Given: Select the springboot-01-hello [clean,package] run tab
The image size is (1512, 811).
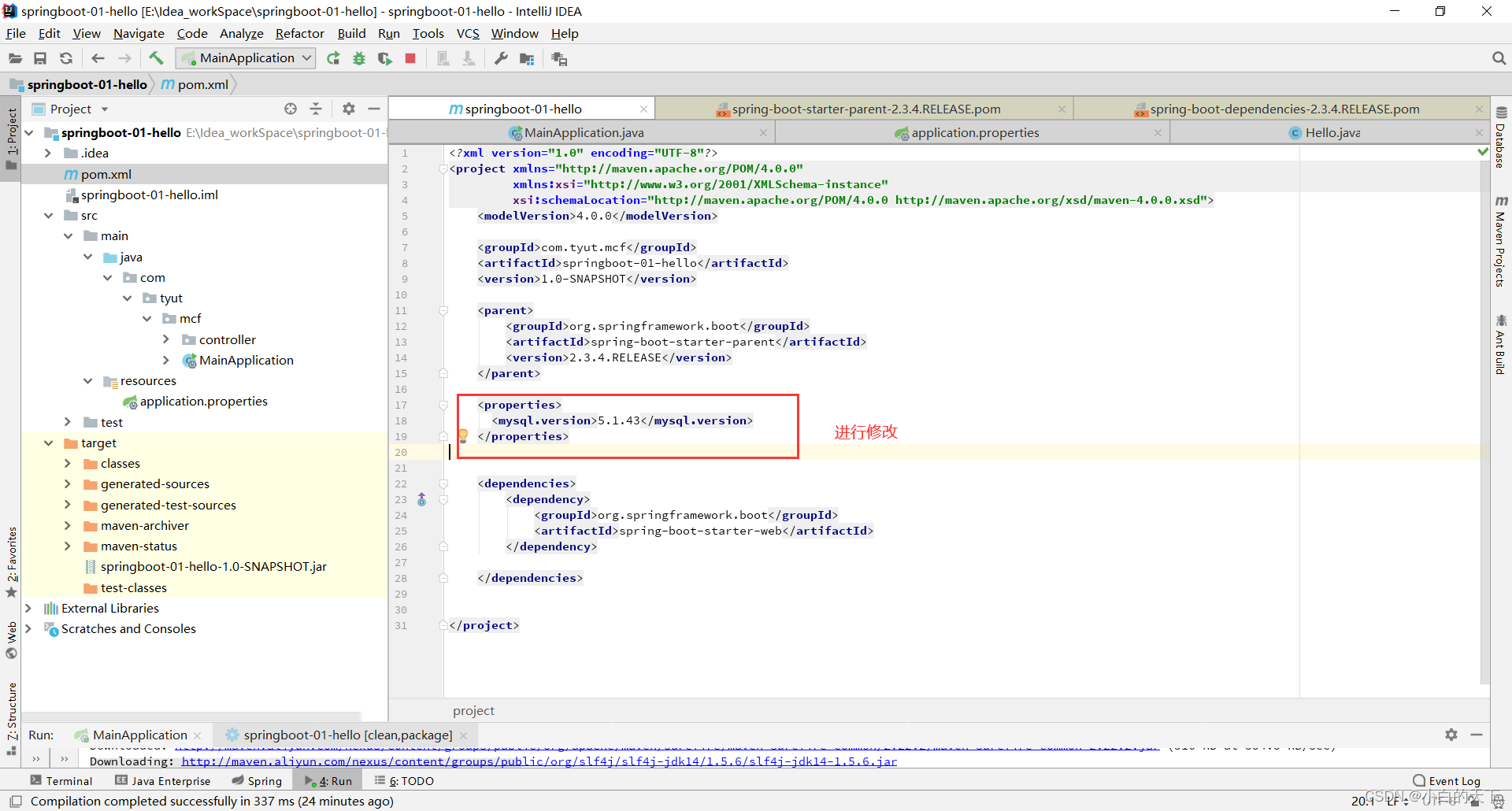Looking at the screenshot, I should pos(347,735).
